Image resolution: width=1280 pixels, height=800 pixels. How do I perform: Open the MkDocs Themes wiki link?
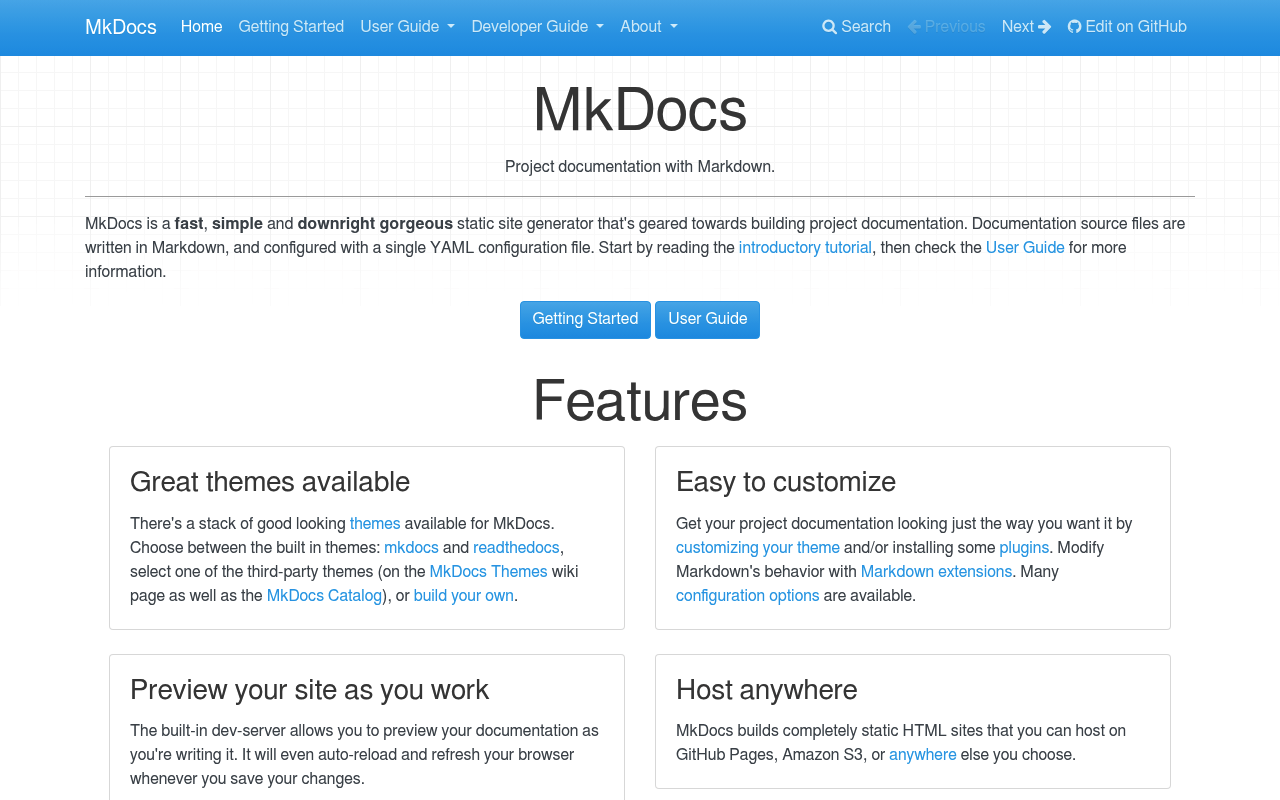(488, 572)
